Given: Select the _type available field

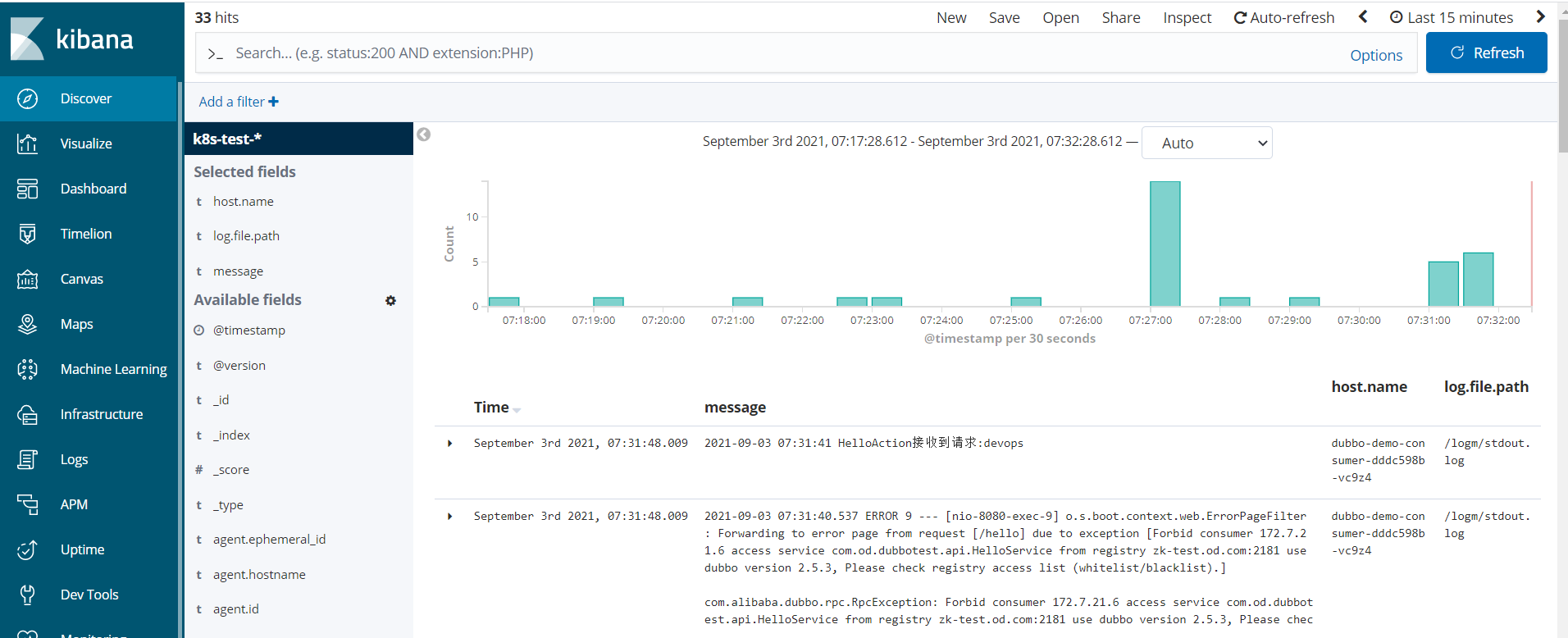Looking at the screenshot, I should tap(228, 505).
